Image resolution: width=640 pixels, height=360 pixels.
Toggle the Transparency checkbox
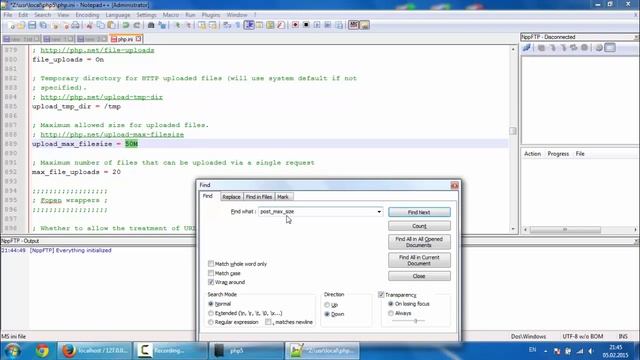pos(381,294)
